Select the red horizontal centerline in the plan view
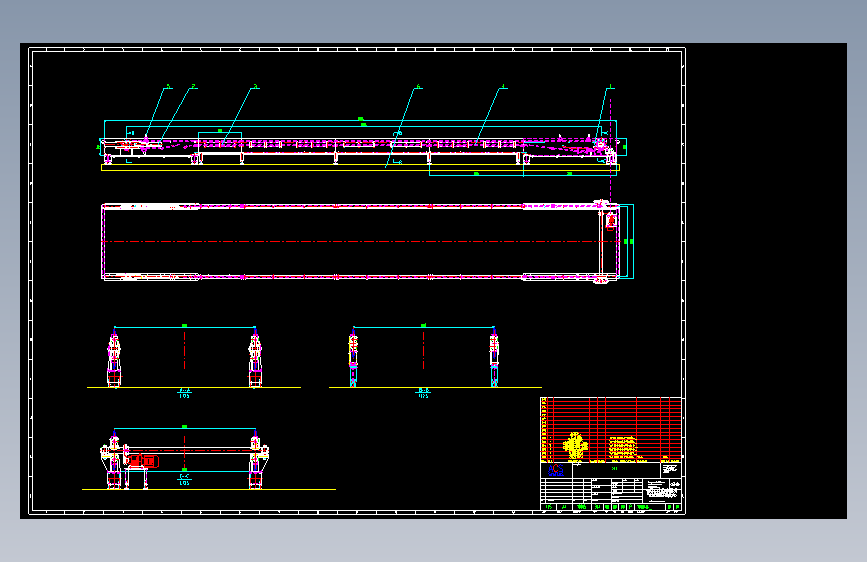 (x=361, y=242)
